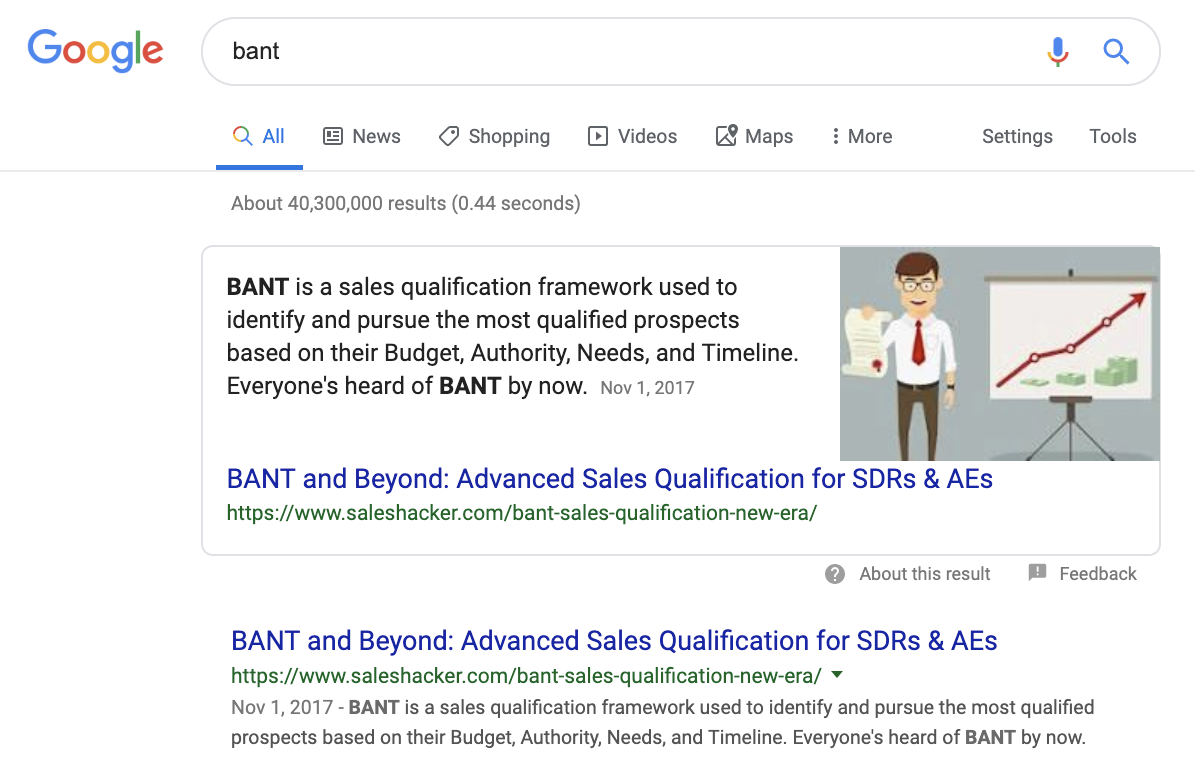Click the Videos play icon

(598, 137)
